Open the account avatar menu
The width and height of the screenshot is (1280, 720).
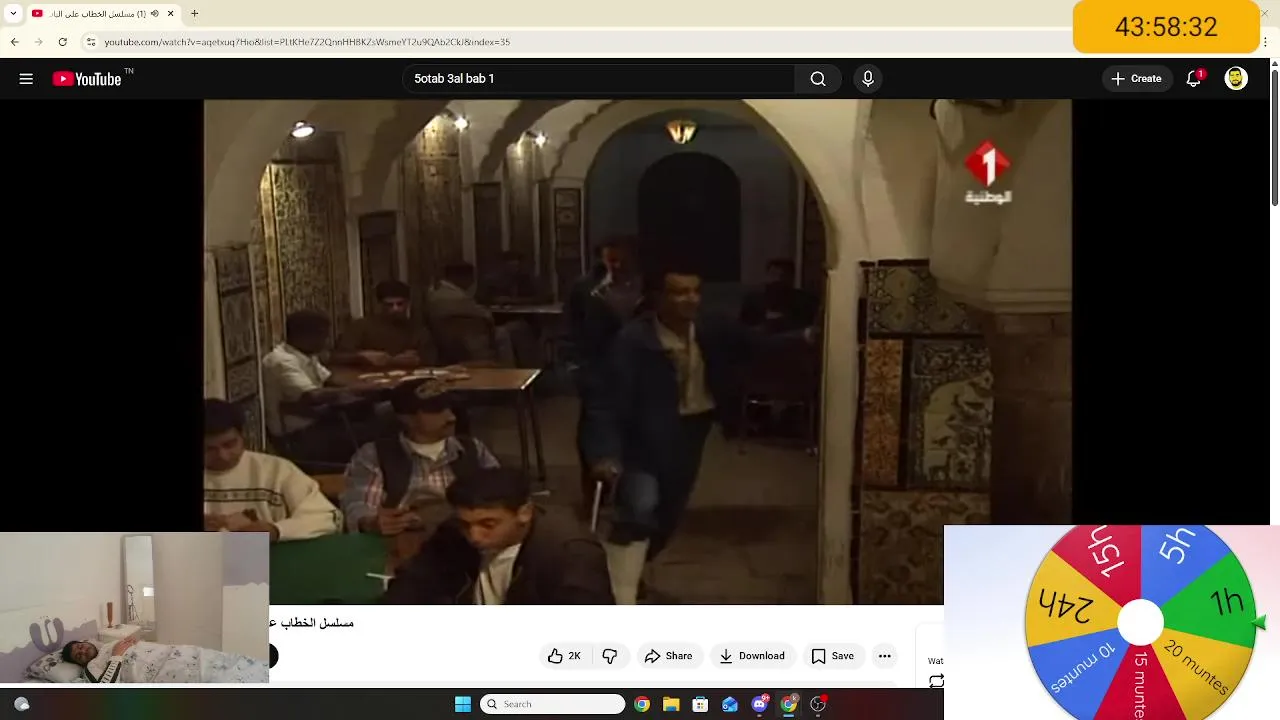1236,79
